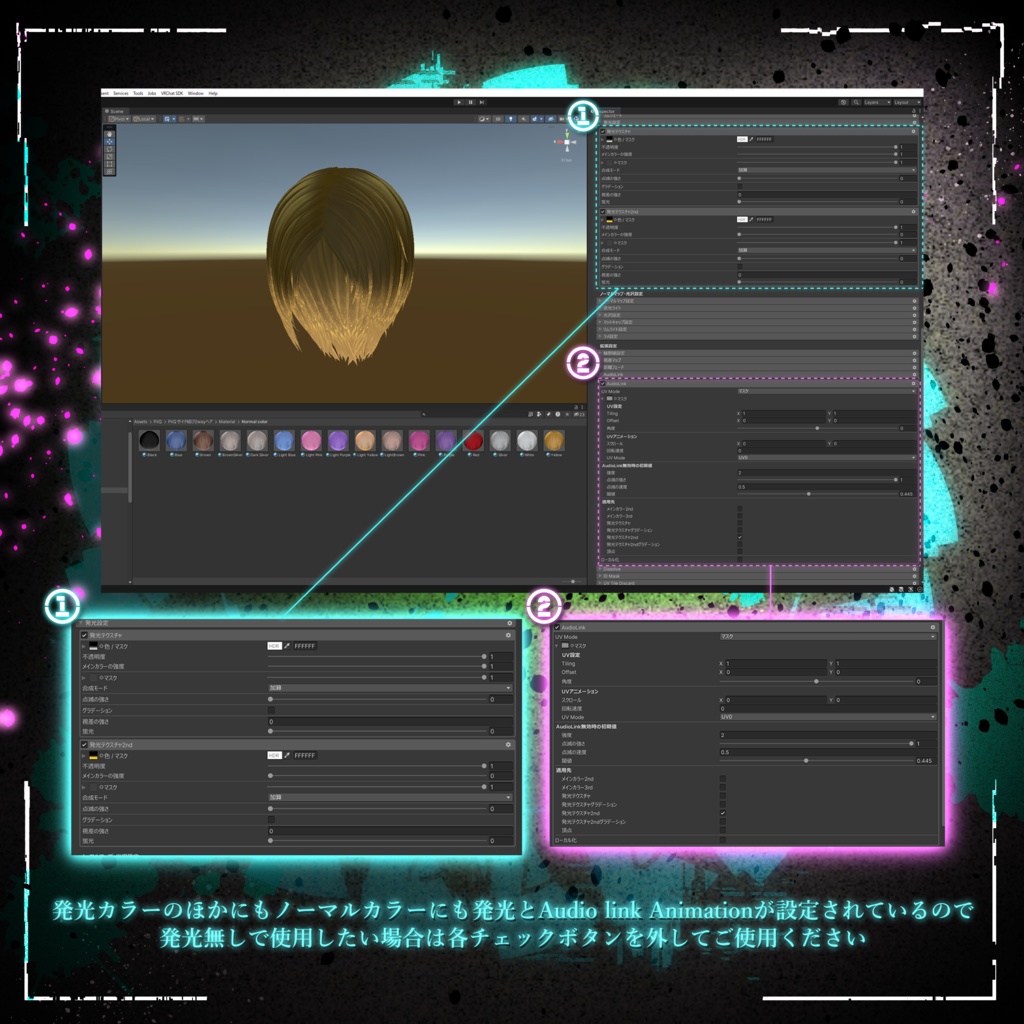Select the Yellow material thumbnail
Viewport: 1024px width, 1024px height.
[x=554, y=441]
